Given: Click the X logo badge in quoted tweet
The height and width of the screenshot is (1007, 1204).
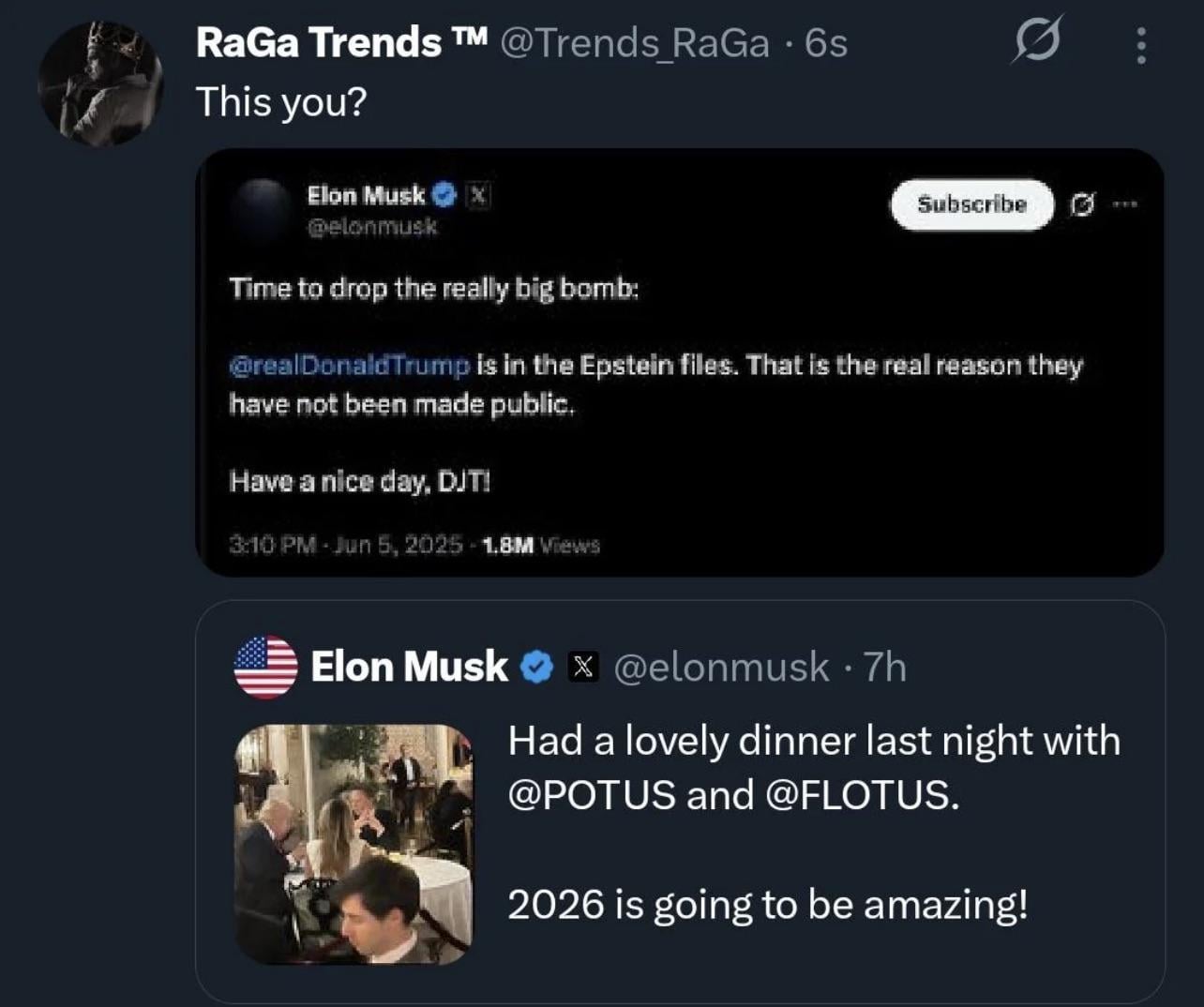Looking at the screenshot, I should (x=583, y=668).
